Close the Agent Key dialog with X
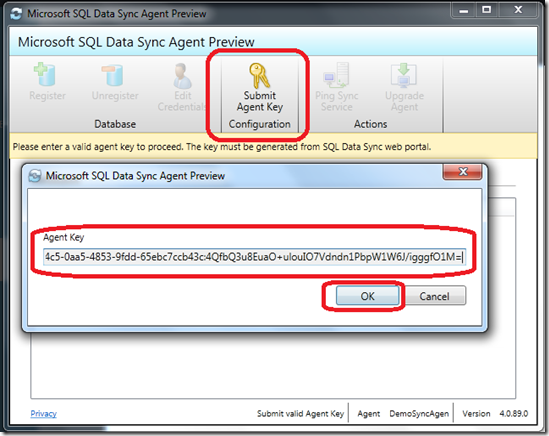Screen dimensions: 549x436 (x=463, y=171)
